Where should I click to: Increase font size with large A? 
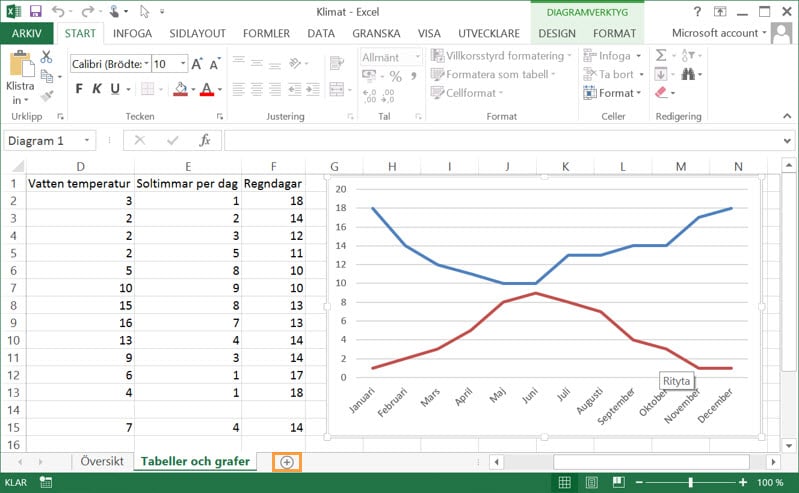[197, 64]
